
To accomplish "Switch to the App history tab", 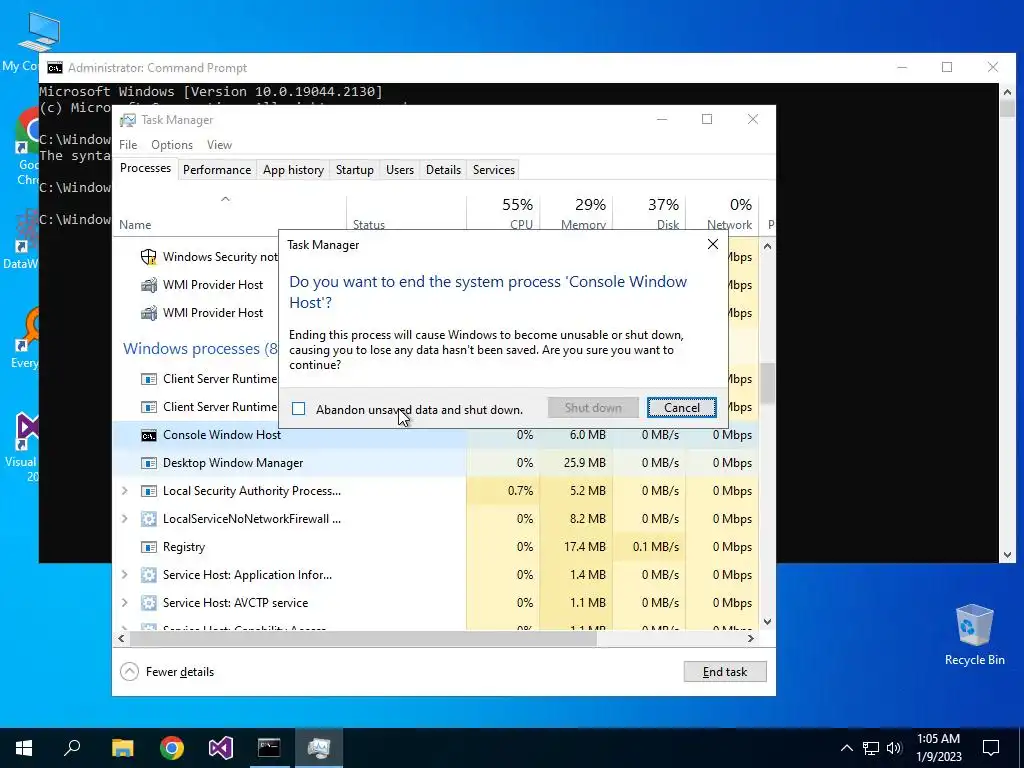I will [293, 170].
